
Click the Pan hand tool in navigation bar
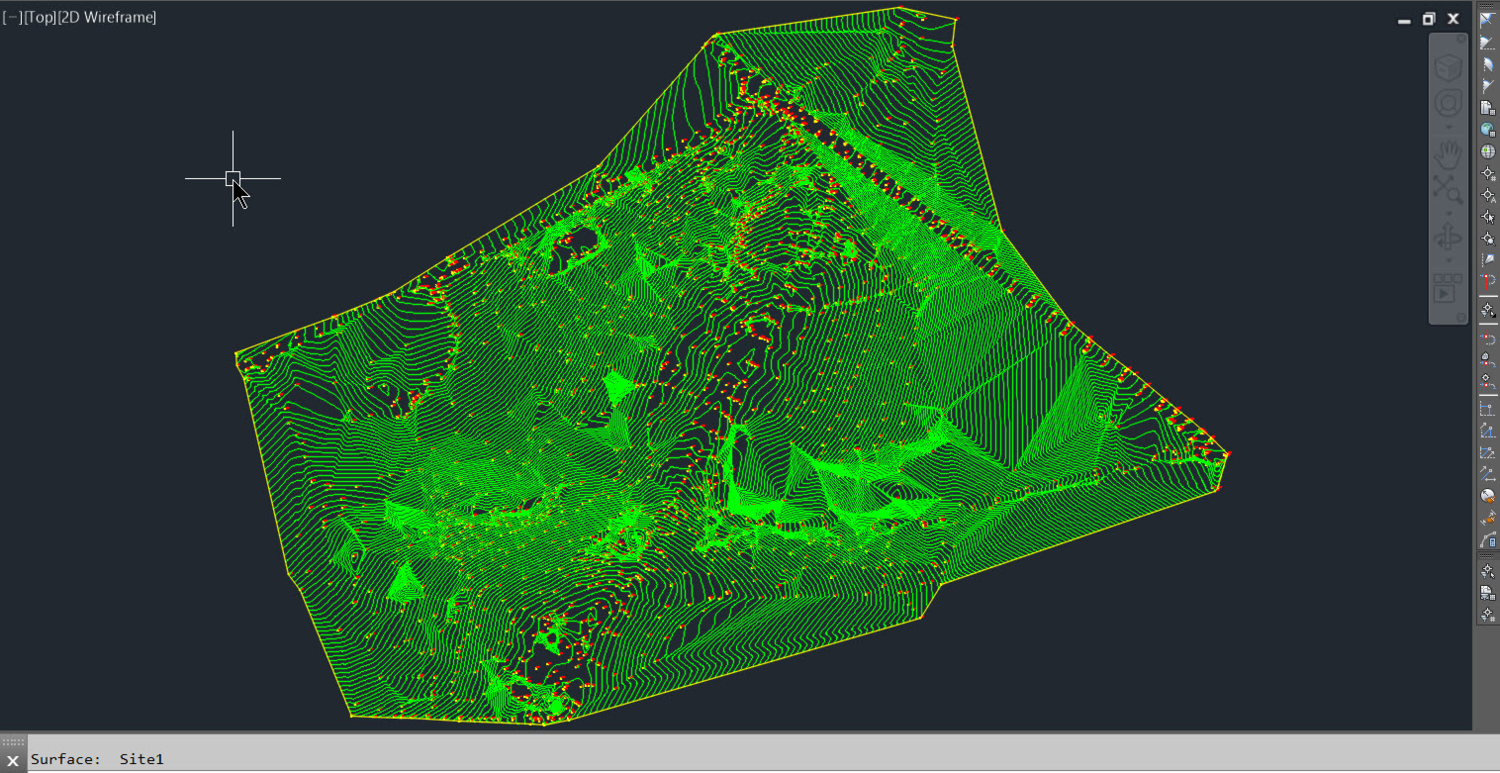1447,154
